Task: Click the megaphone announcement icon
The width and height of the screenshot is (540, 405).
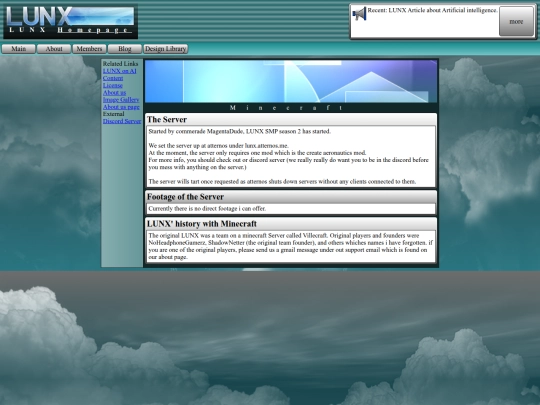Action: pyautogui.click(x=359, y=14)
